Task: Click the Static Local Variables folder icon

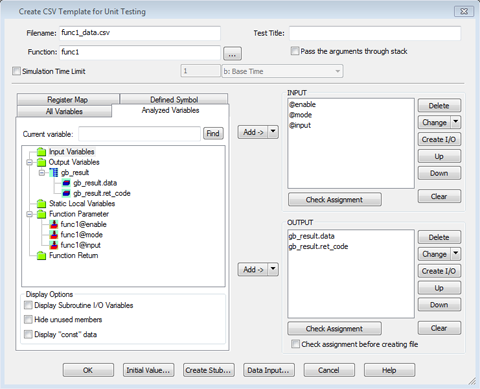Action: tap(41, 204)
